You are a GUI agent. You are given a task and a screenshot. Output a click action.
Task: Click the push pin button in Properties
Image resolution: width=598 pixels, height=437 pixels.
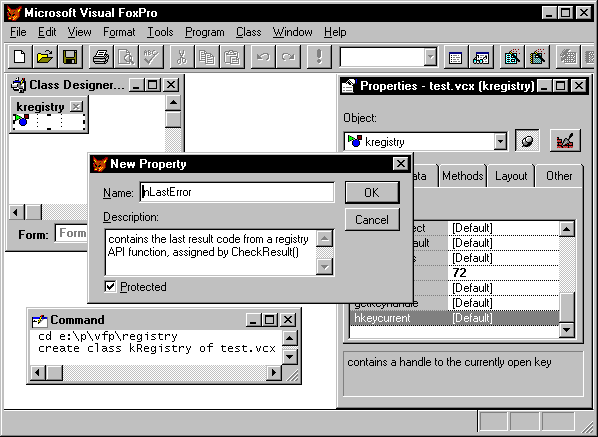527,141
